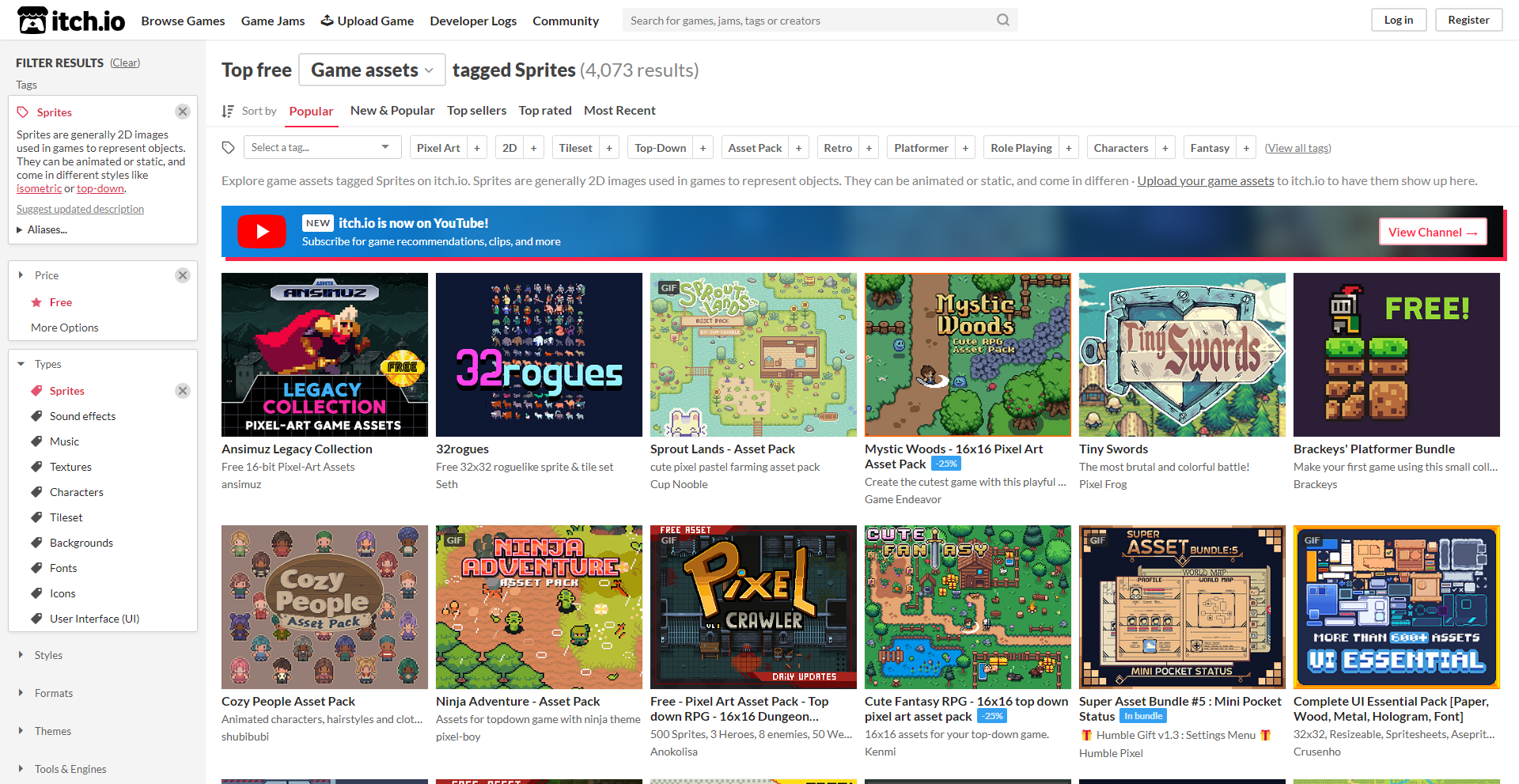Click Upload your game assets link
The width and height of the screenshot is (1519, 784).
(x=1206, y=180)
